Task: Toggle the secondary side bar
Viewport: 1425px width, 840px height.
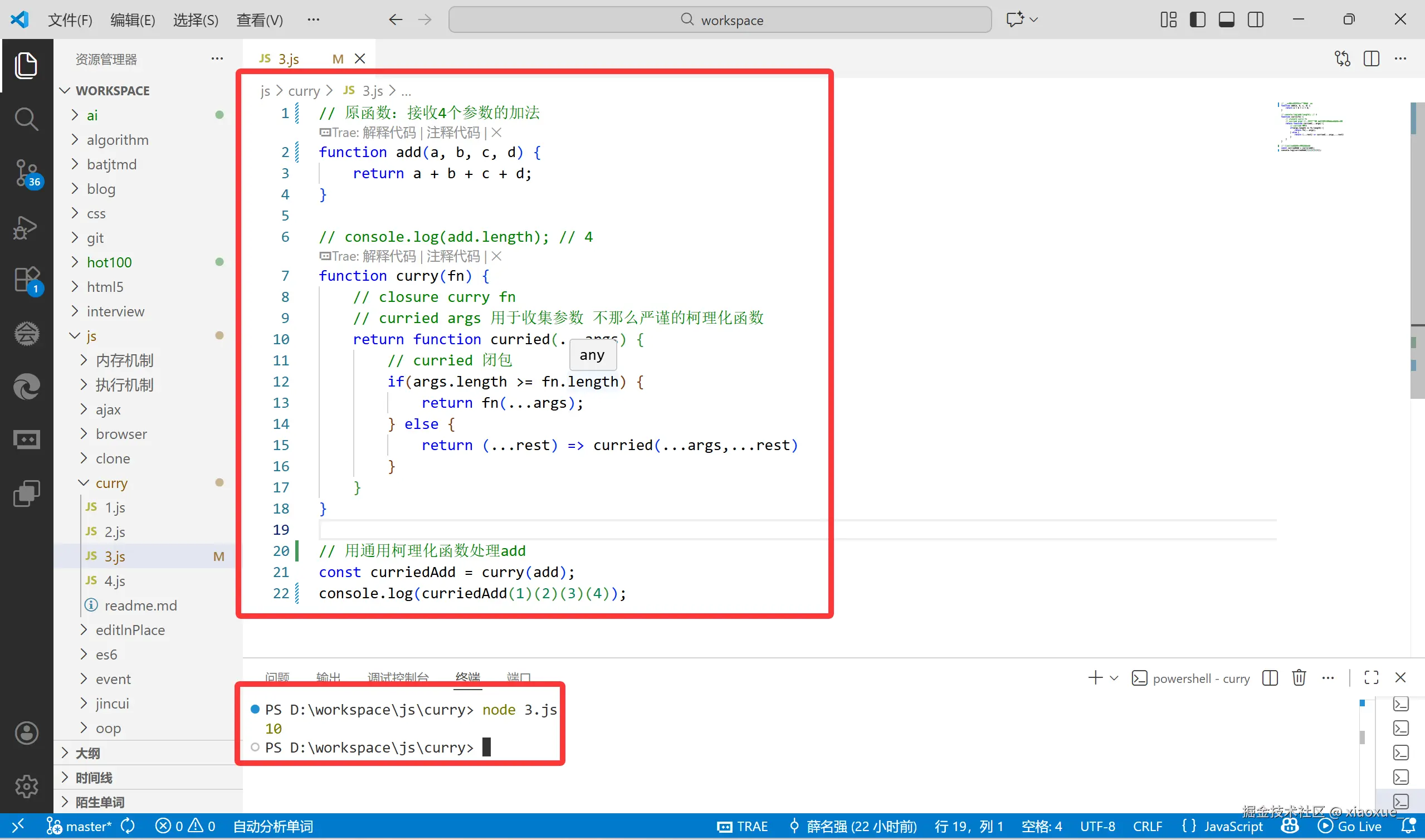Action: point(1256,19)
